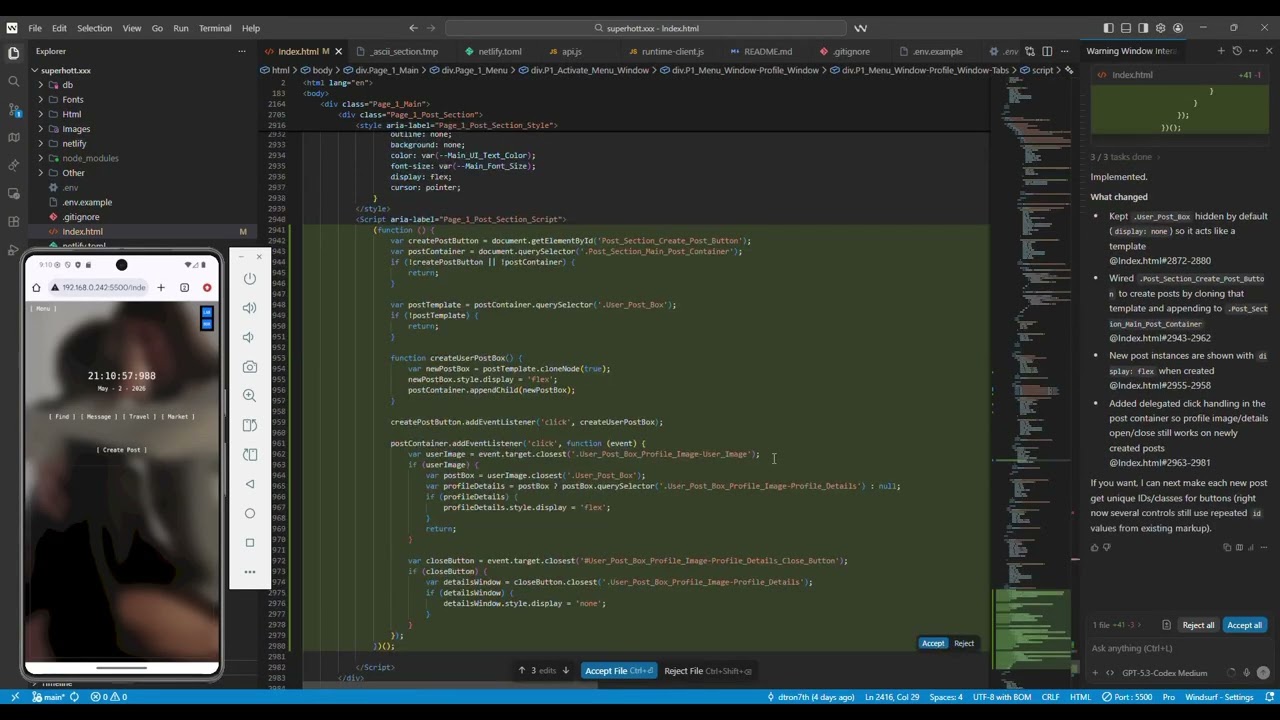
Task: Click the Explorer panel more actions ellipsis
Action: [241, 51]
